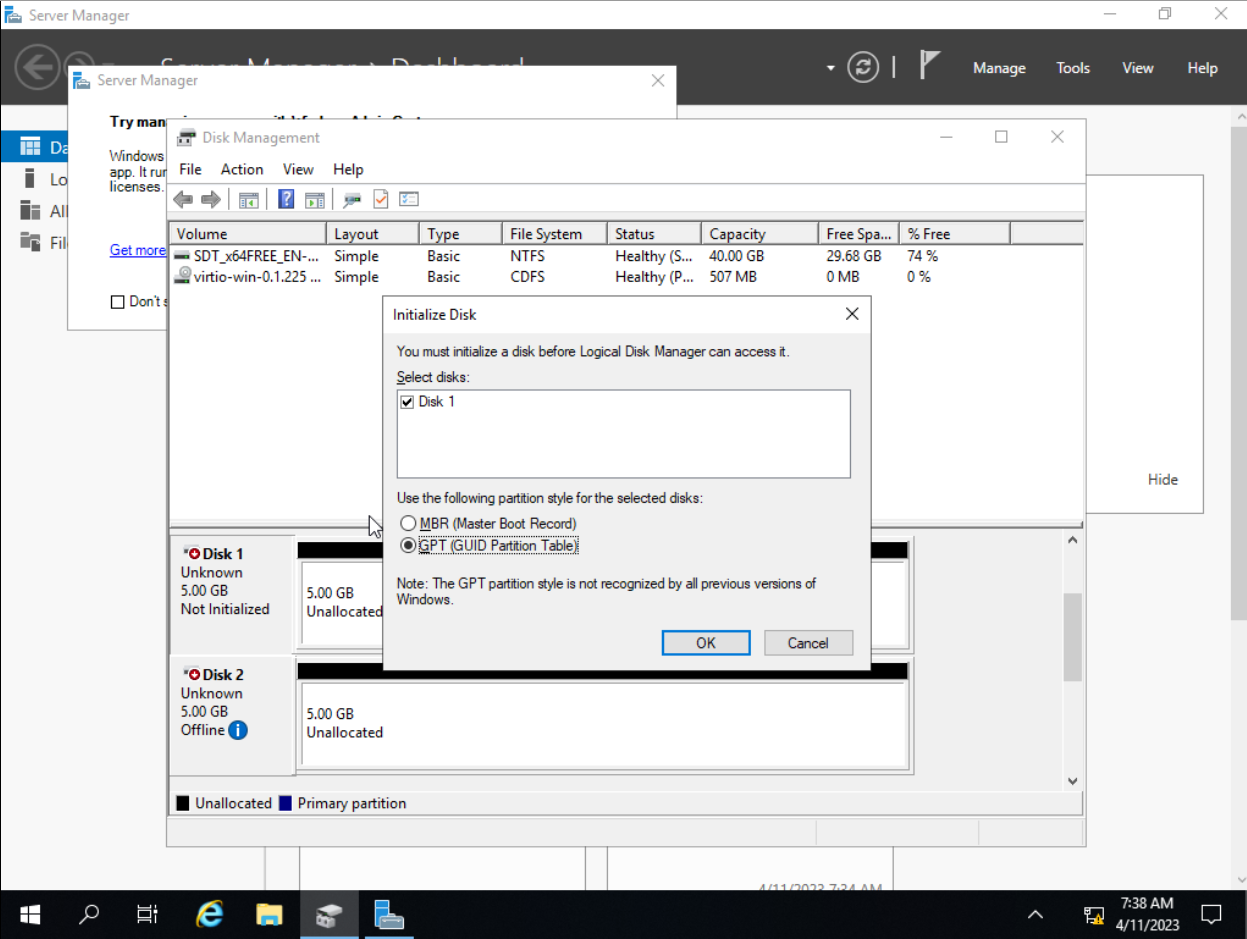Click the checklist settings toolbar icon
Viewport: 1247px width, 939px height.
coord(408,199)
